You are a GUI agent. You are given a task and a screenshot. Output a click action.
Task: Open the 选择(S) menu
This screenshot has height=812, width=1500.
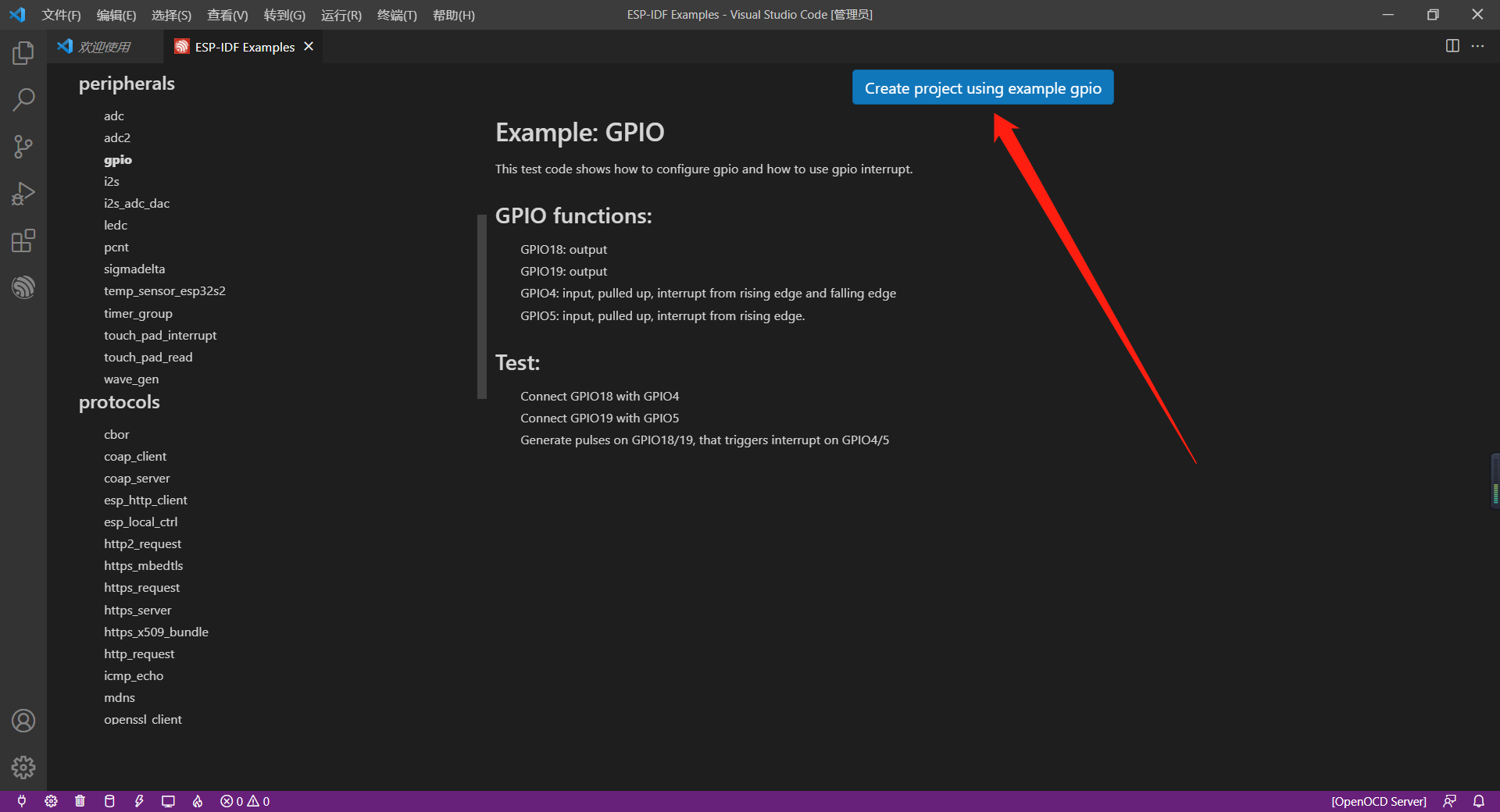(171, 15)
